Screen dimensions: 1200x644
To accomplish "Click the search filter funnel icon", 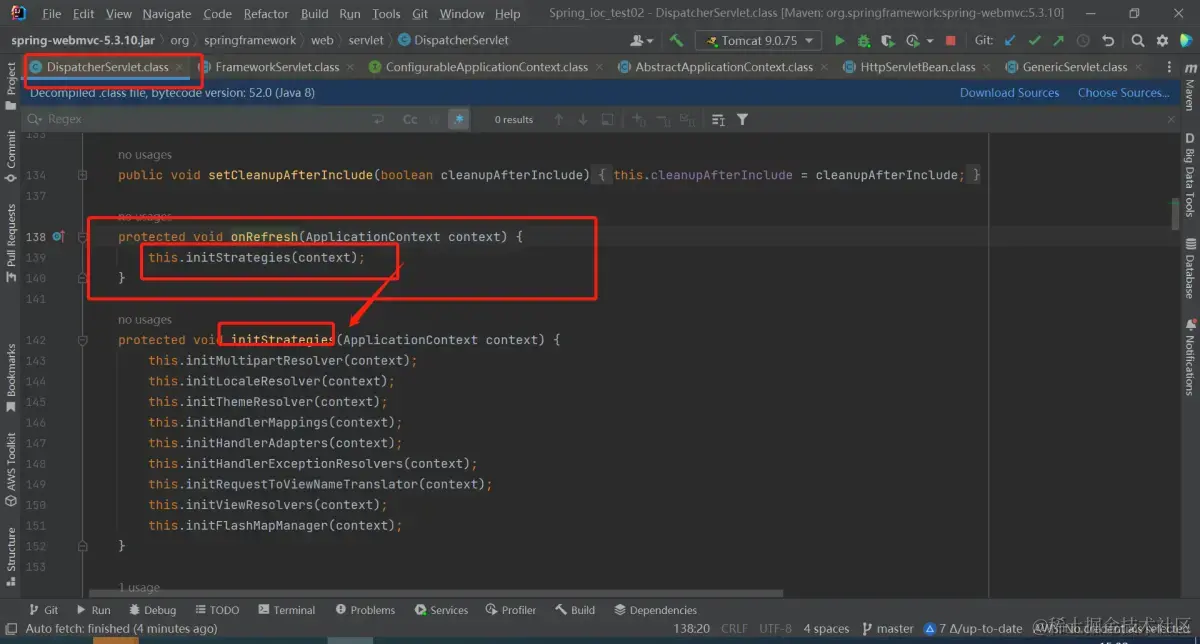I will [x=742, y=119].
